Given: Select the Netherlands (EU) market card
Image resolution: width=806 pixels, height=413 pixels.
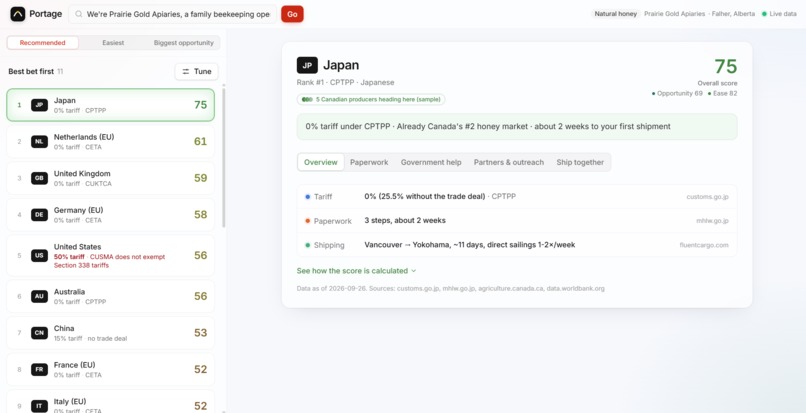Looking at the screenshot, I should [x=111, y=141].
